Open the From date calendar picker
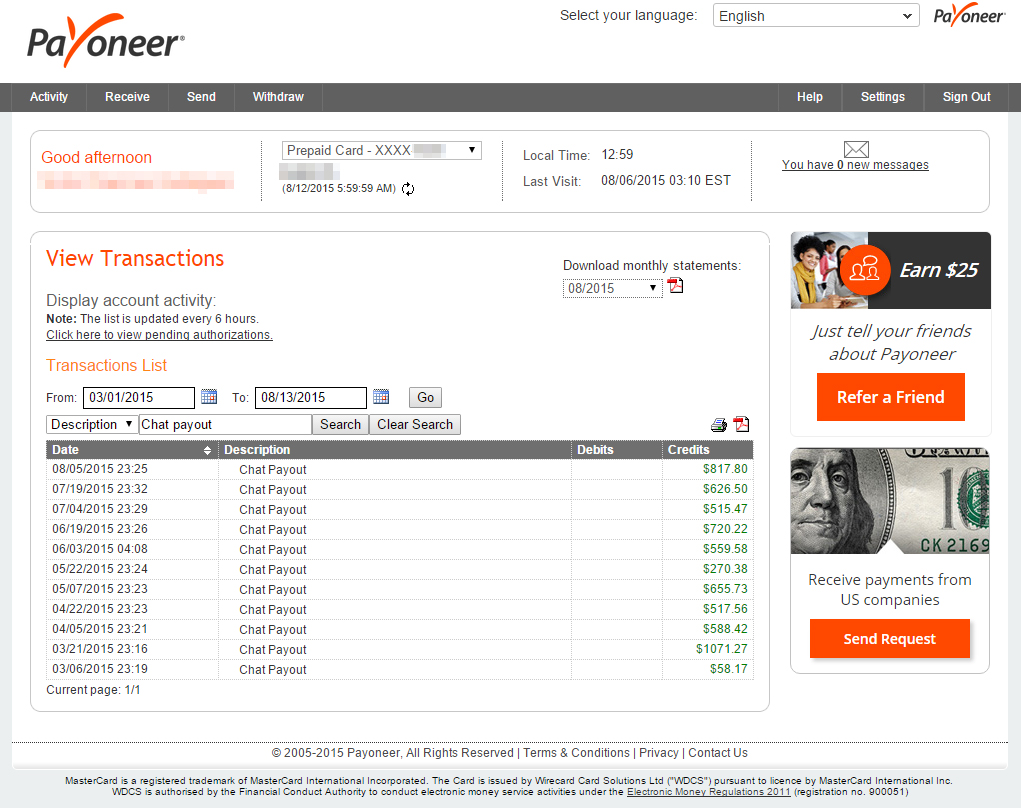 209,396
